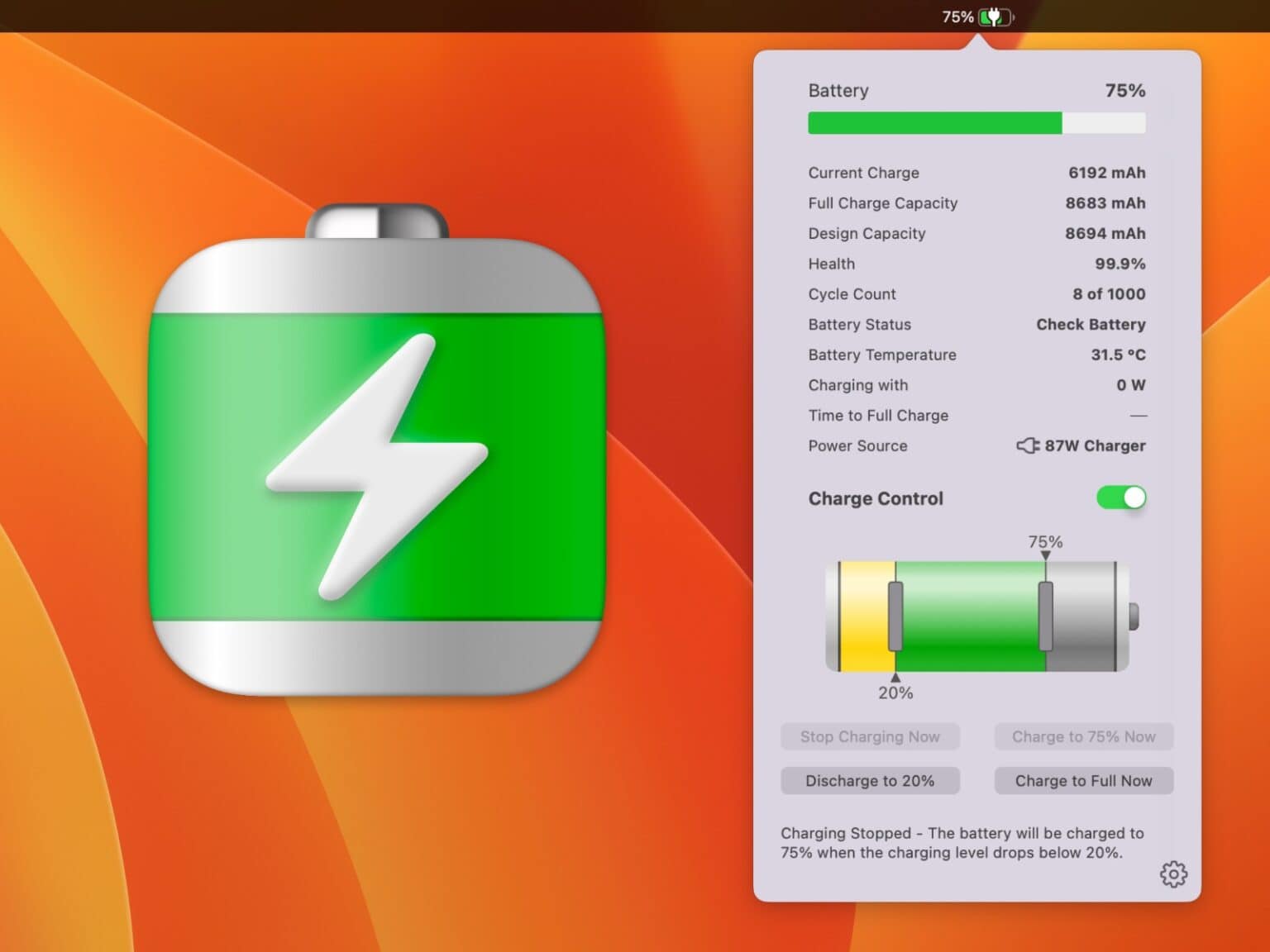Click the 75% upper limit slider handle
The image size is (1270, 952).
pyautogui.click(x=1046, y=616)
